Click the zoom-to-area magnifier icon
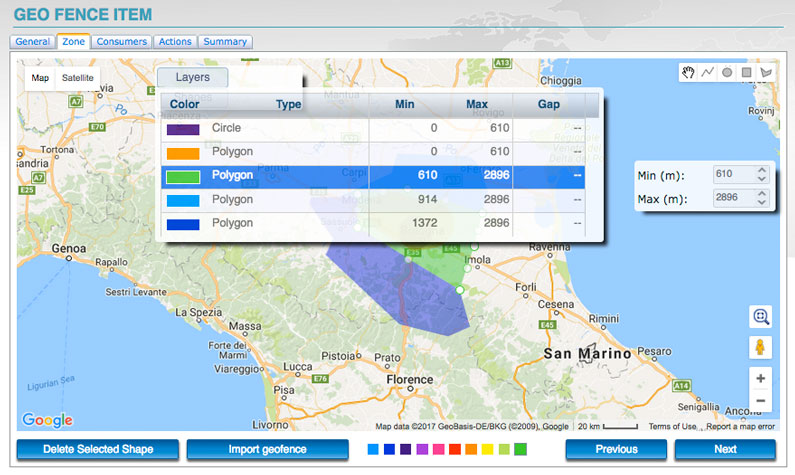795x475 pixels. [x=761, y=317]
